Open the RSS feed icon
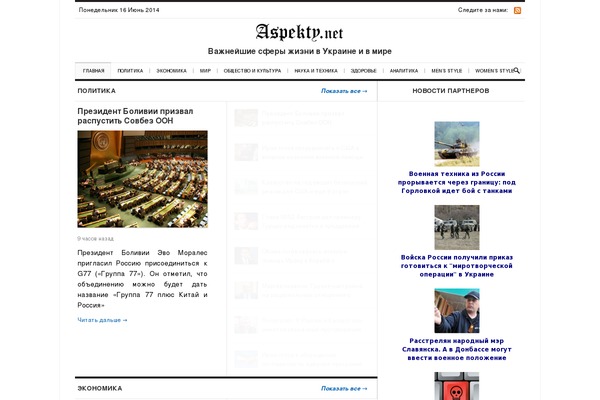Viewport: 600px width, 400px height. (x=517, y=10)
